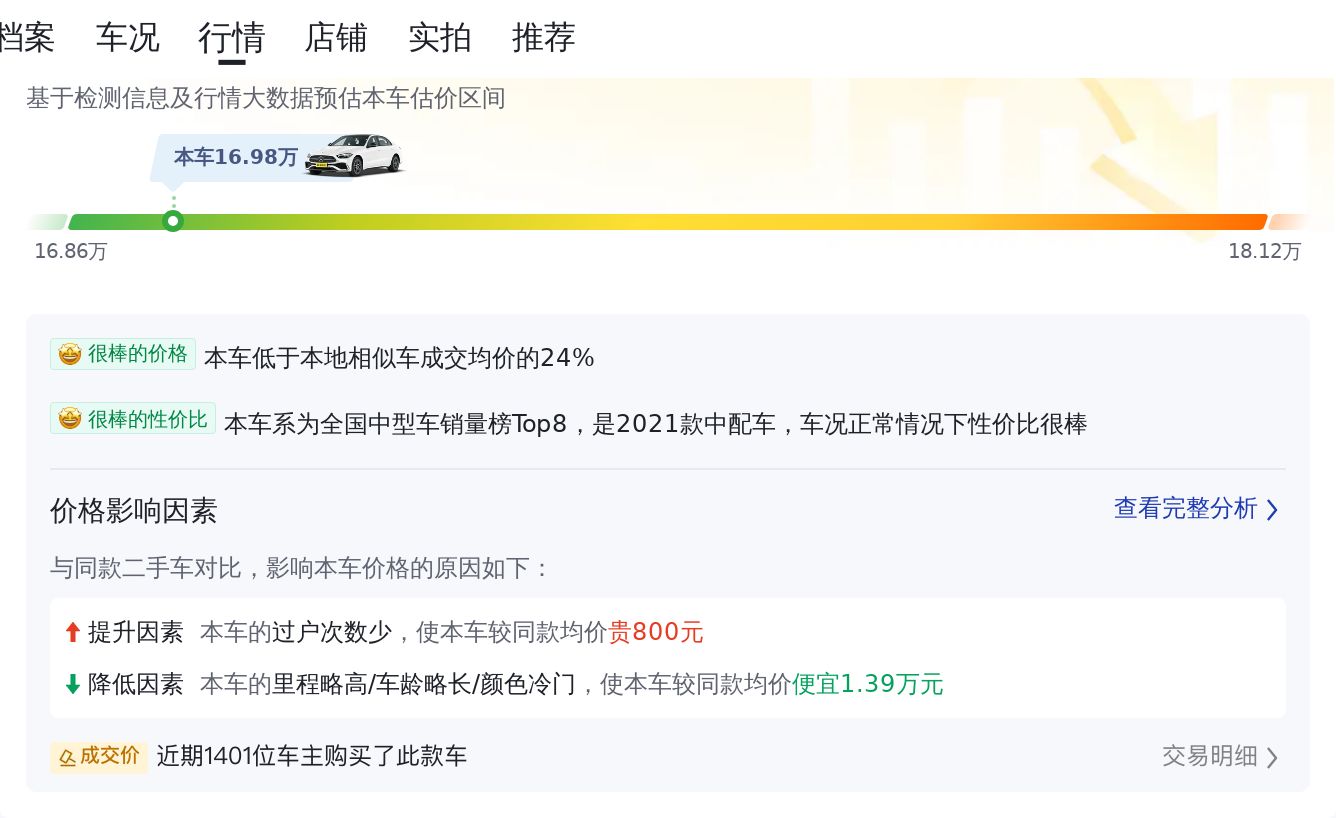The image size is (1336, 818).
Task: Open the 实拍 tab
Action: (x=440, y=38)
